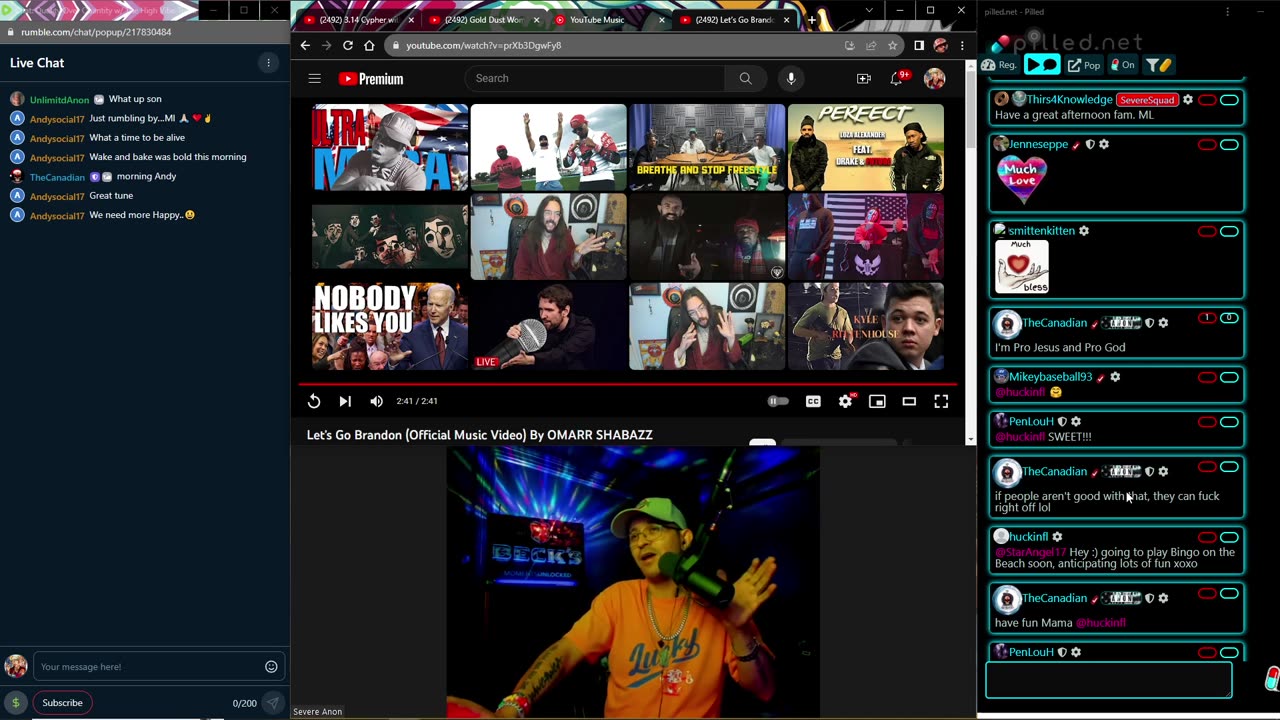Close the YouTube Music tab
The width and height of the screenshot is (1280, 720).
[x=661, y=20]
